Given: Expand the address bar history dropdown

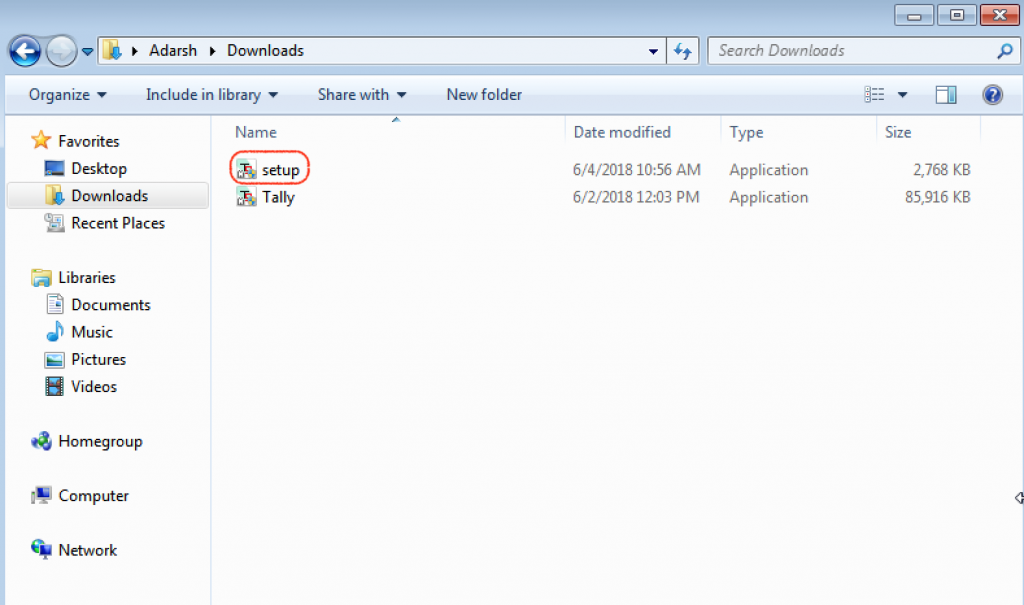Looking at the screenshot, I should (x=652, y=50).
